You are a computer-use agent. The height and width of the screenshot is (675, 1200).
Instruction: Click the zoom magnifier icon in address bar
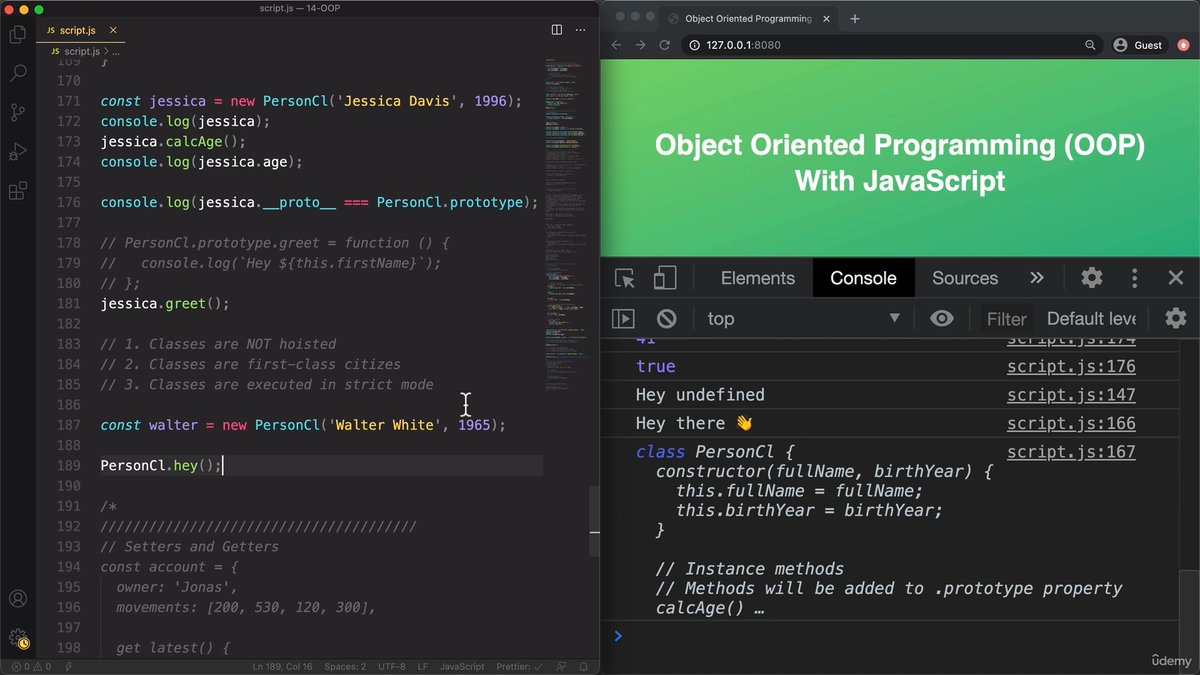tap(1090, 45)
